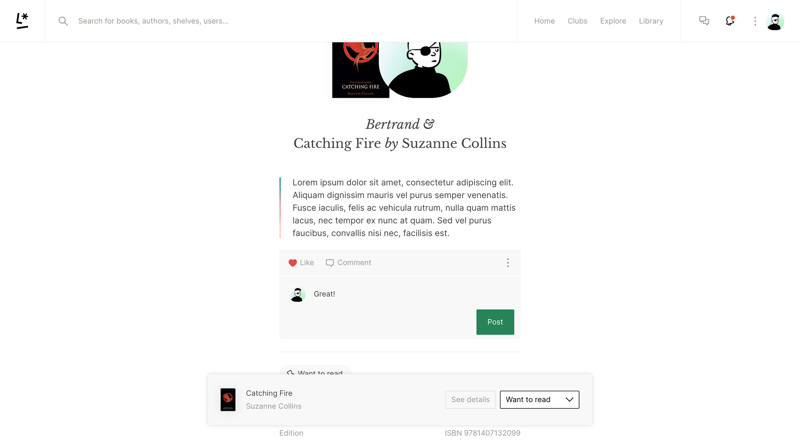
Task: Open the post options three-dot menu
Action: (508, 262)
